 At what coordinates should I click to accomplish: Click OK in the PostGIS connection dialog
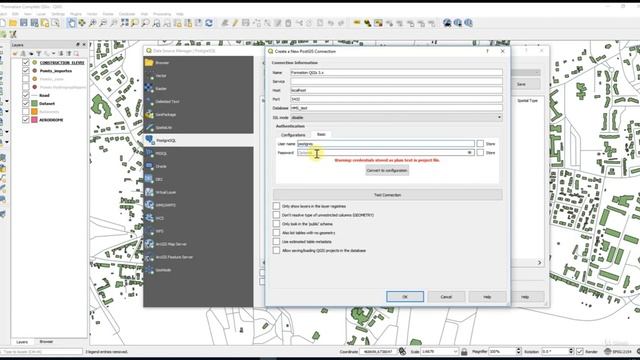pos(405,297)
